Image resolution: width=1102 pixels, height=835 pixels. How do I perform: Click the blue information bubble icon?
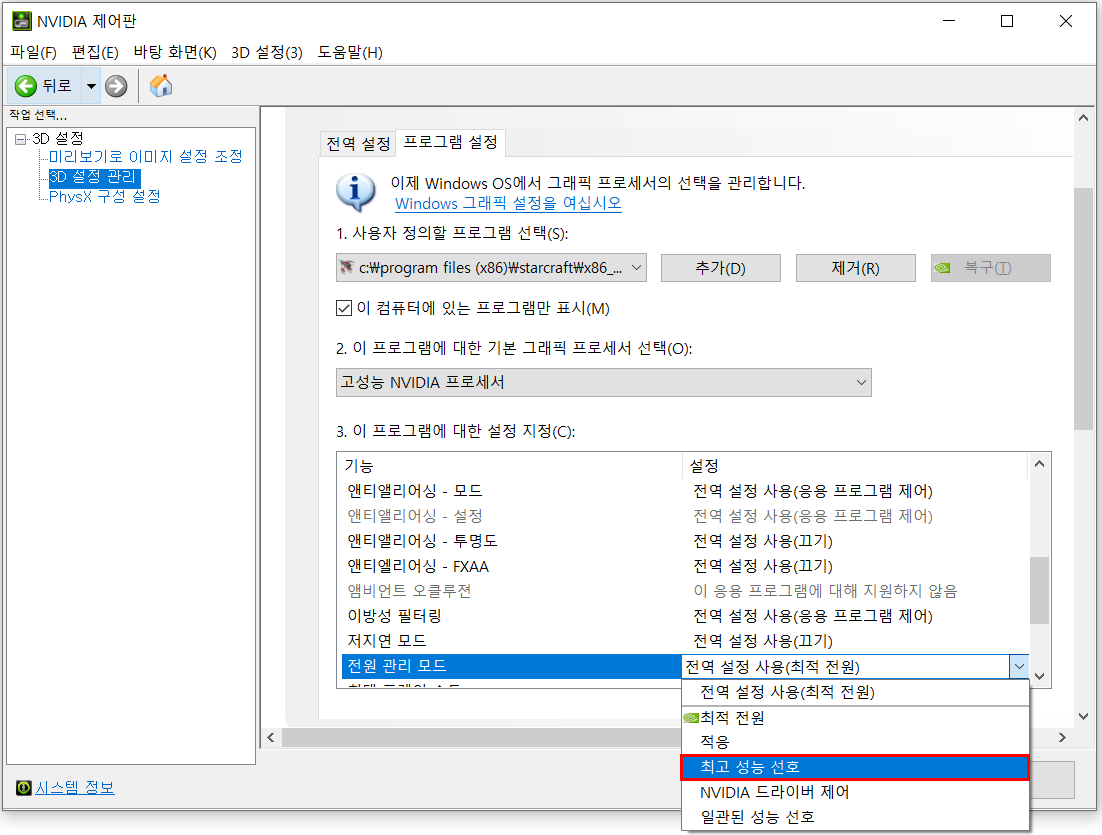[355, 193]
